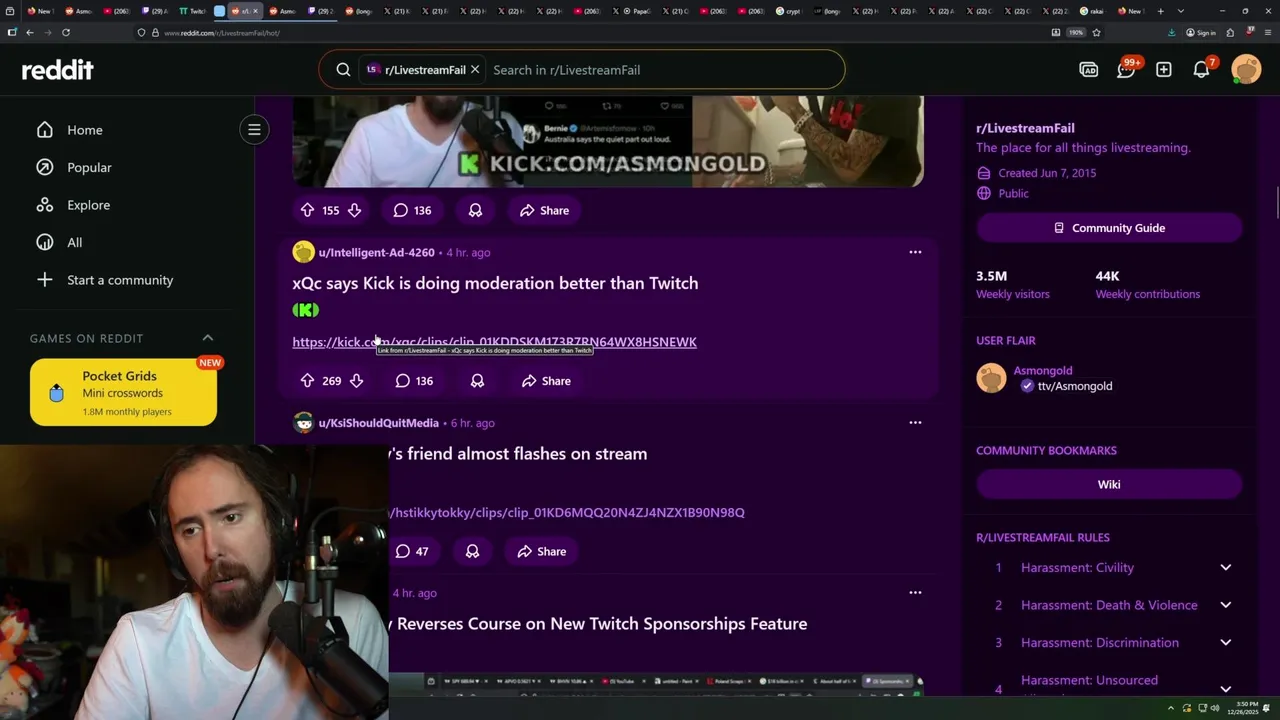Open the Wiki community bookmark
Screen dimensions: 1280x720
click(1109, 484)
